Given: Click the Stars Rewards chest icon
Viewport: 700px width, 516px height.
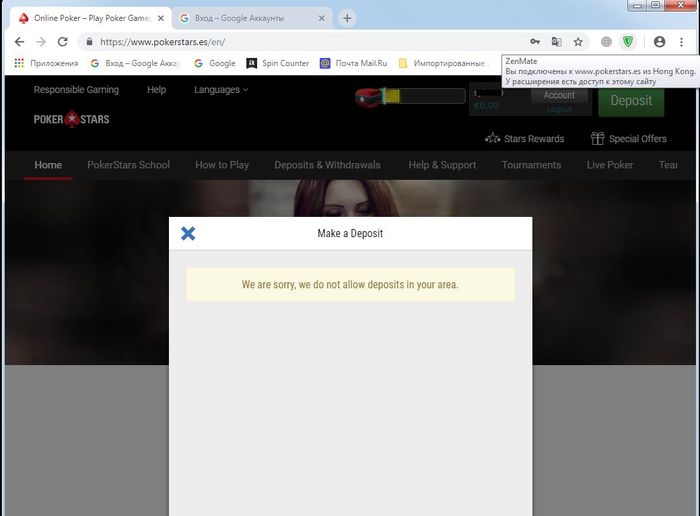Looking at the screenshot, I should 369,97.
